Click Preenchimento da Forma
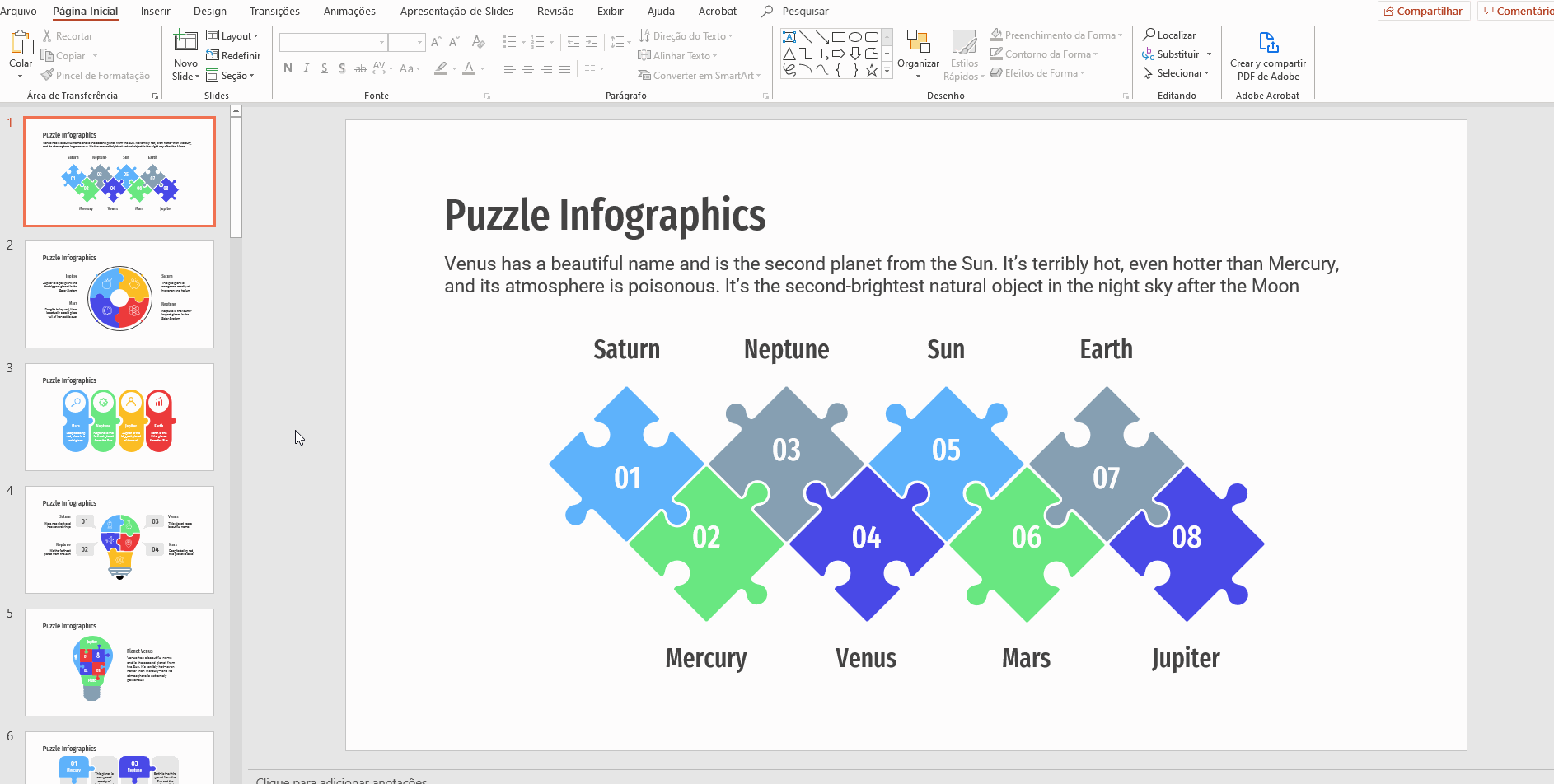 coord(1056,35)
